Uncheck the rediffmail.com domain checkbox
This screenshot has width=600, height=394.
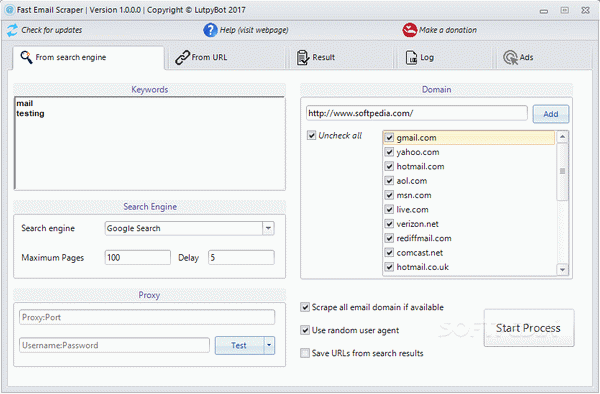tap(389, 238)
